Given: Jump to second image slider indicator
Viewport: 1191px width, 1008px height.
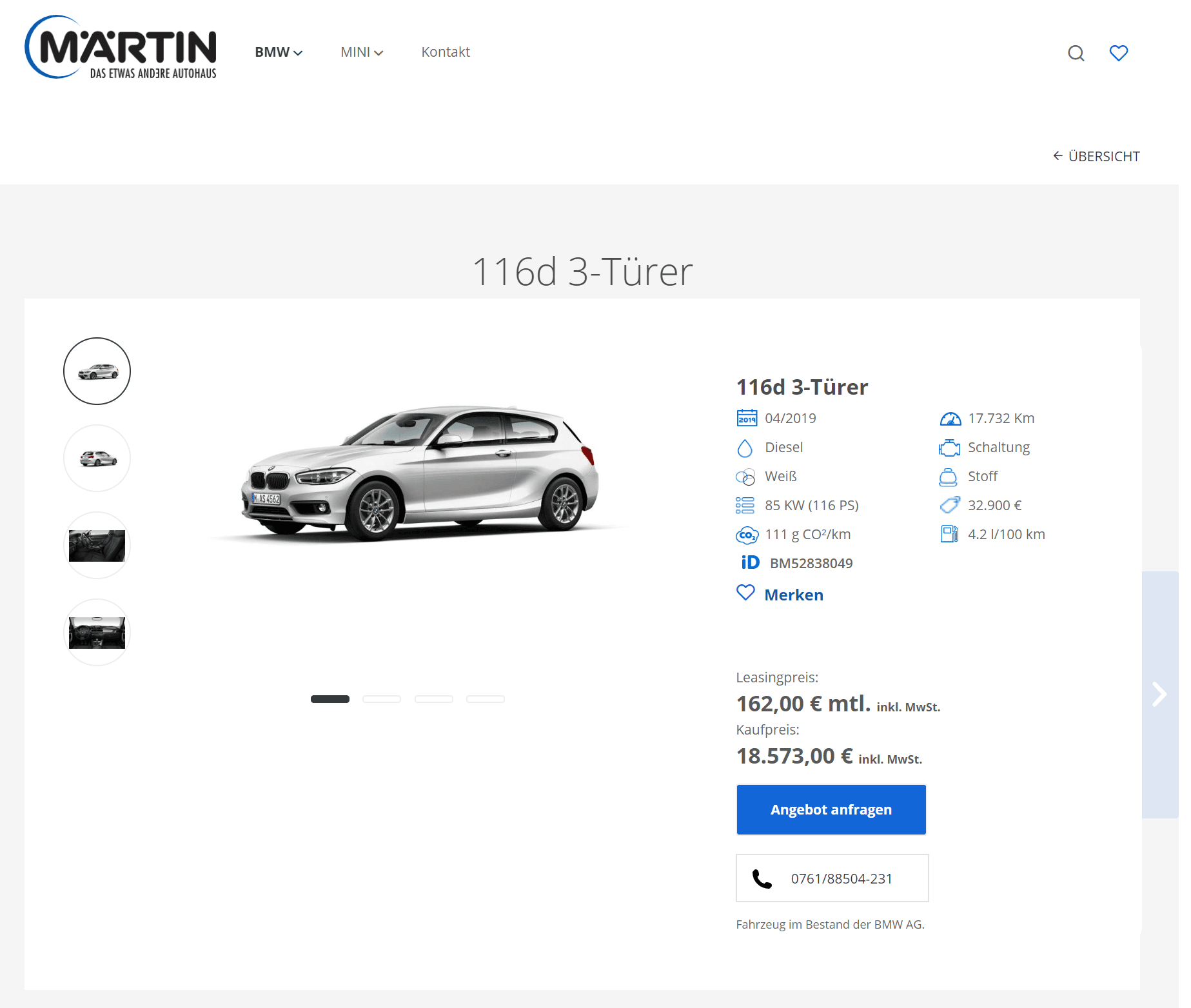Looking at the screenshot, I should tap(382, 699).
